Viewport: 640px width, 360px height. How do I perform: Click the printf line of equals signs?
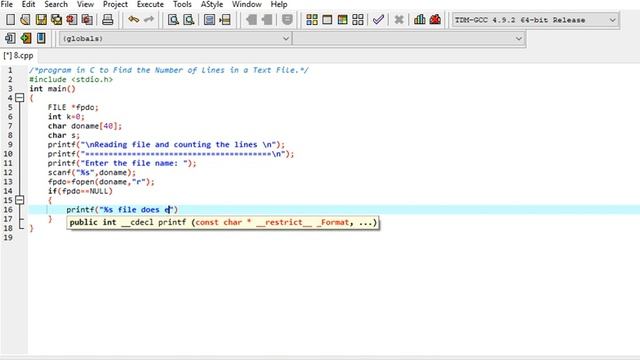tap(171, 154)
